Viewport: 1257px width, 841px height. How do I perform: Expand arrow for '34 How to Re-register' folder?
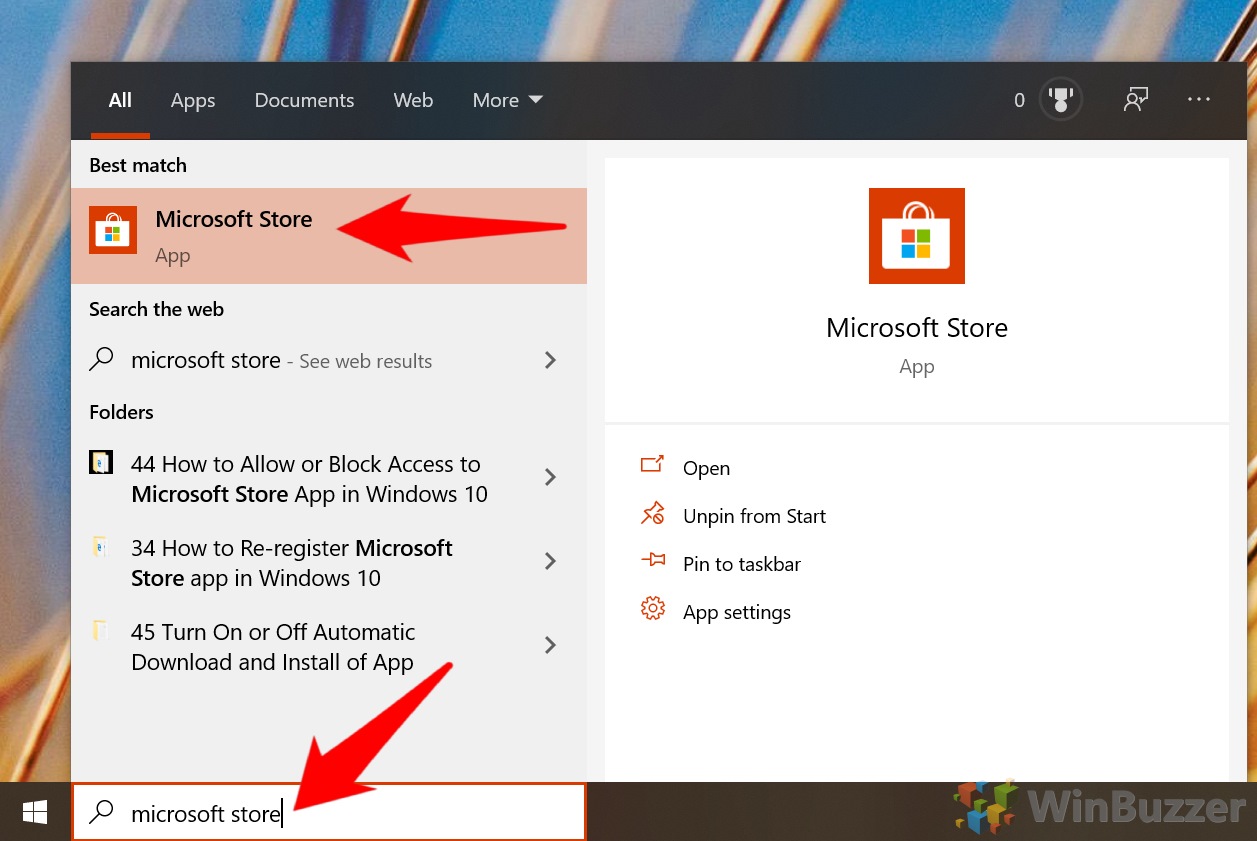(550, 562)
